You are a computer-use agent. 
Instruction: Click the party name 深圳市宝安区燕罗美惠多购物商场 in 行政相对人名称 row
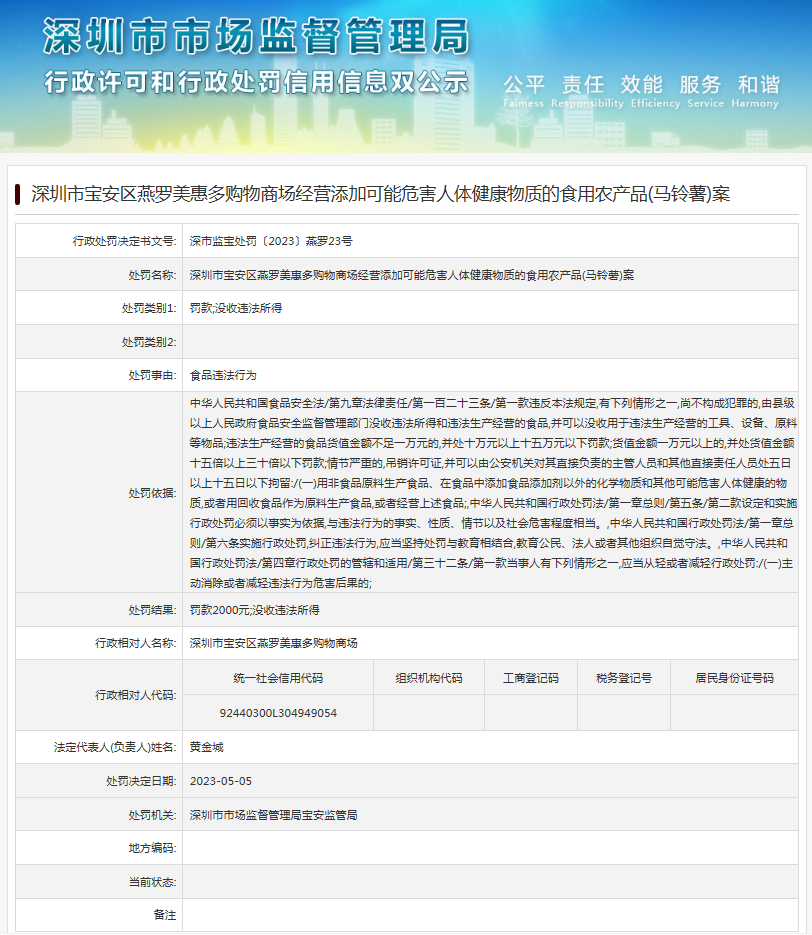click(x=274, y=643)
